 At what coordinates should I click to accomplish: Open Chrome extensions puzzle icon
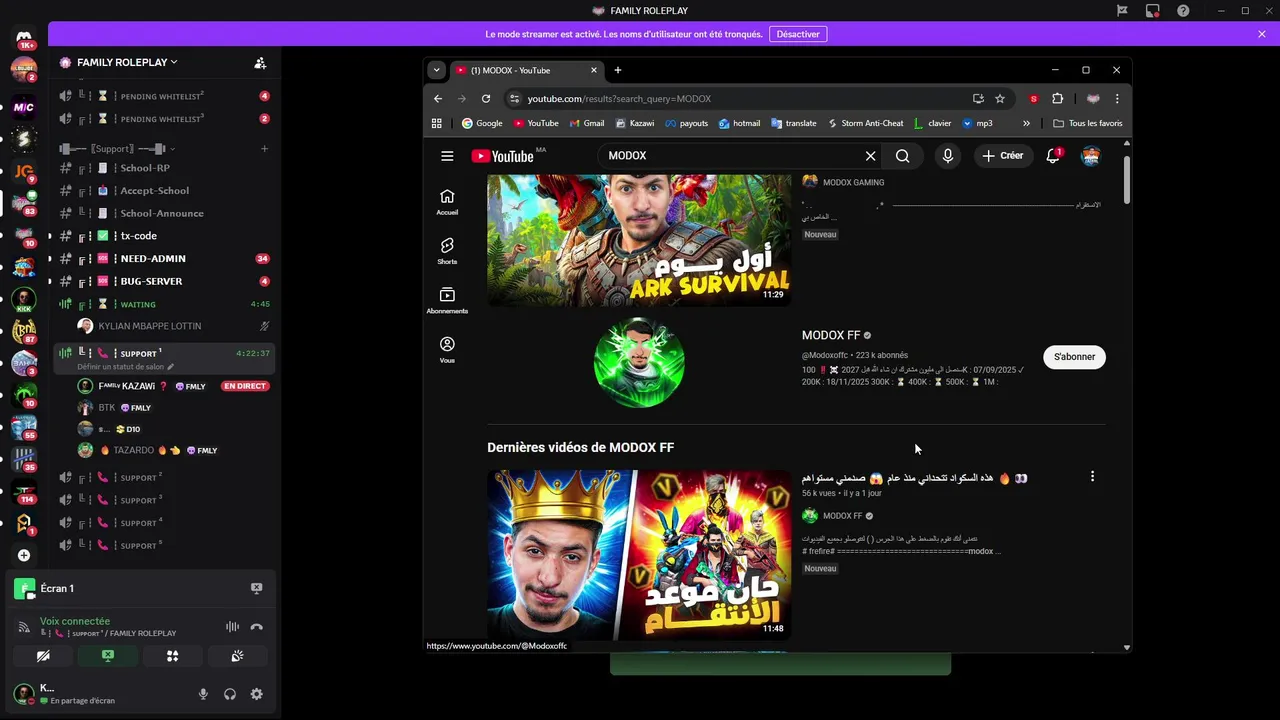pyautogui.click(x=1058, y=98)
